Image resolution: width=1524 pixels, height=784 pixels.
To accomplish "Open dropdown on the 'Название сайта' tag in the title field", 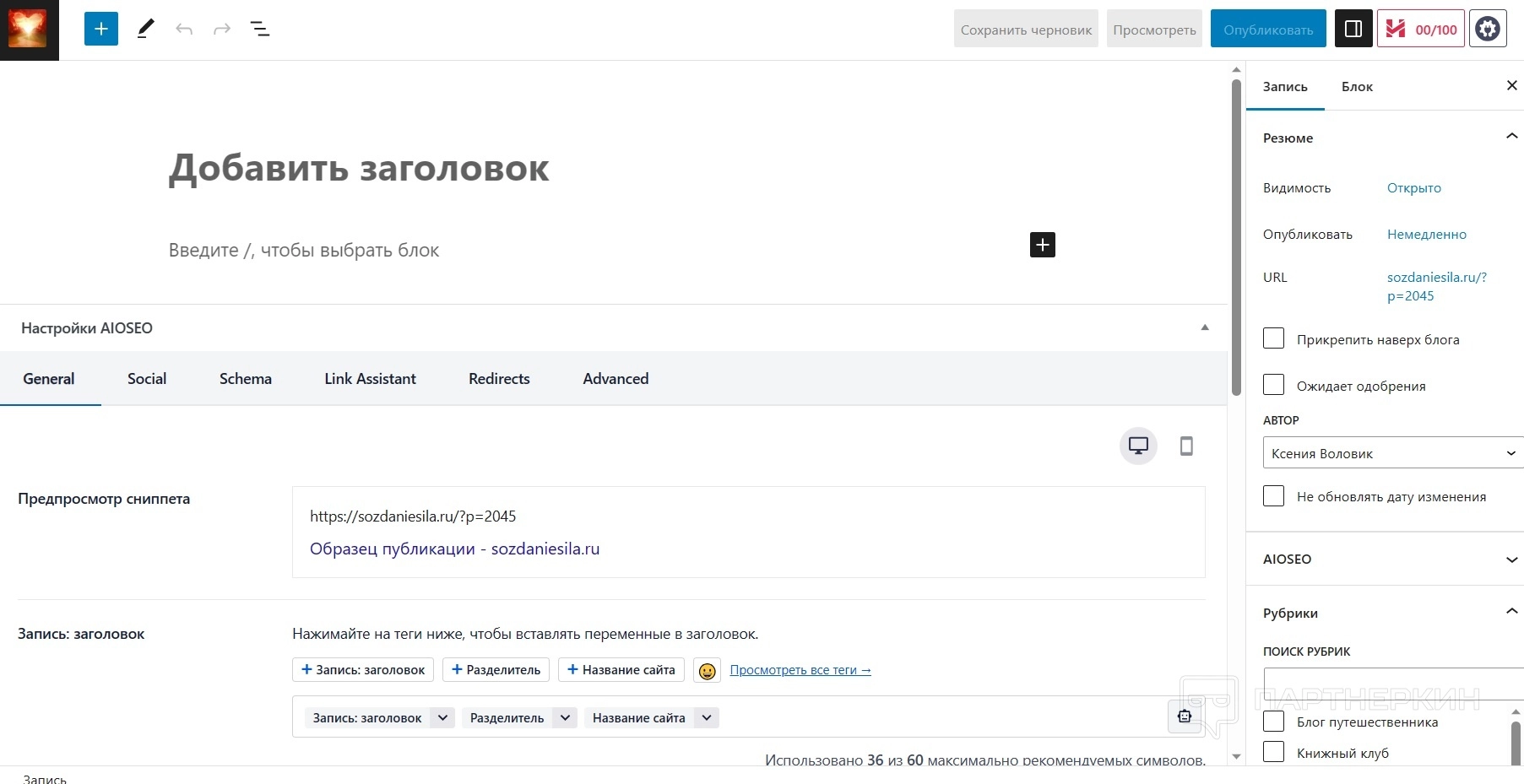I will click(707, 718).
